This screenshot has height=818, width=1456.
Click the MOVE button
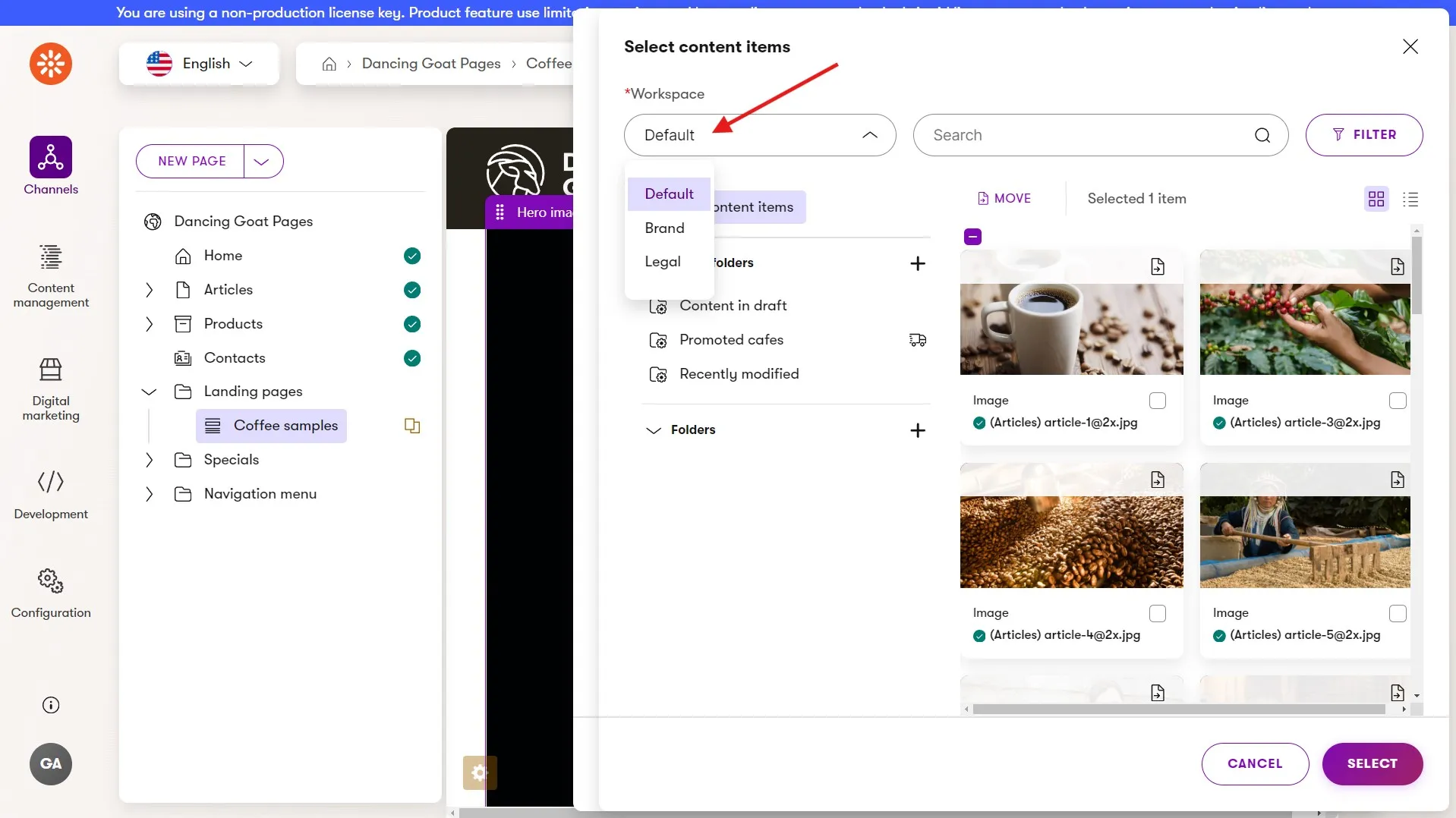tap(1004, 199)
